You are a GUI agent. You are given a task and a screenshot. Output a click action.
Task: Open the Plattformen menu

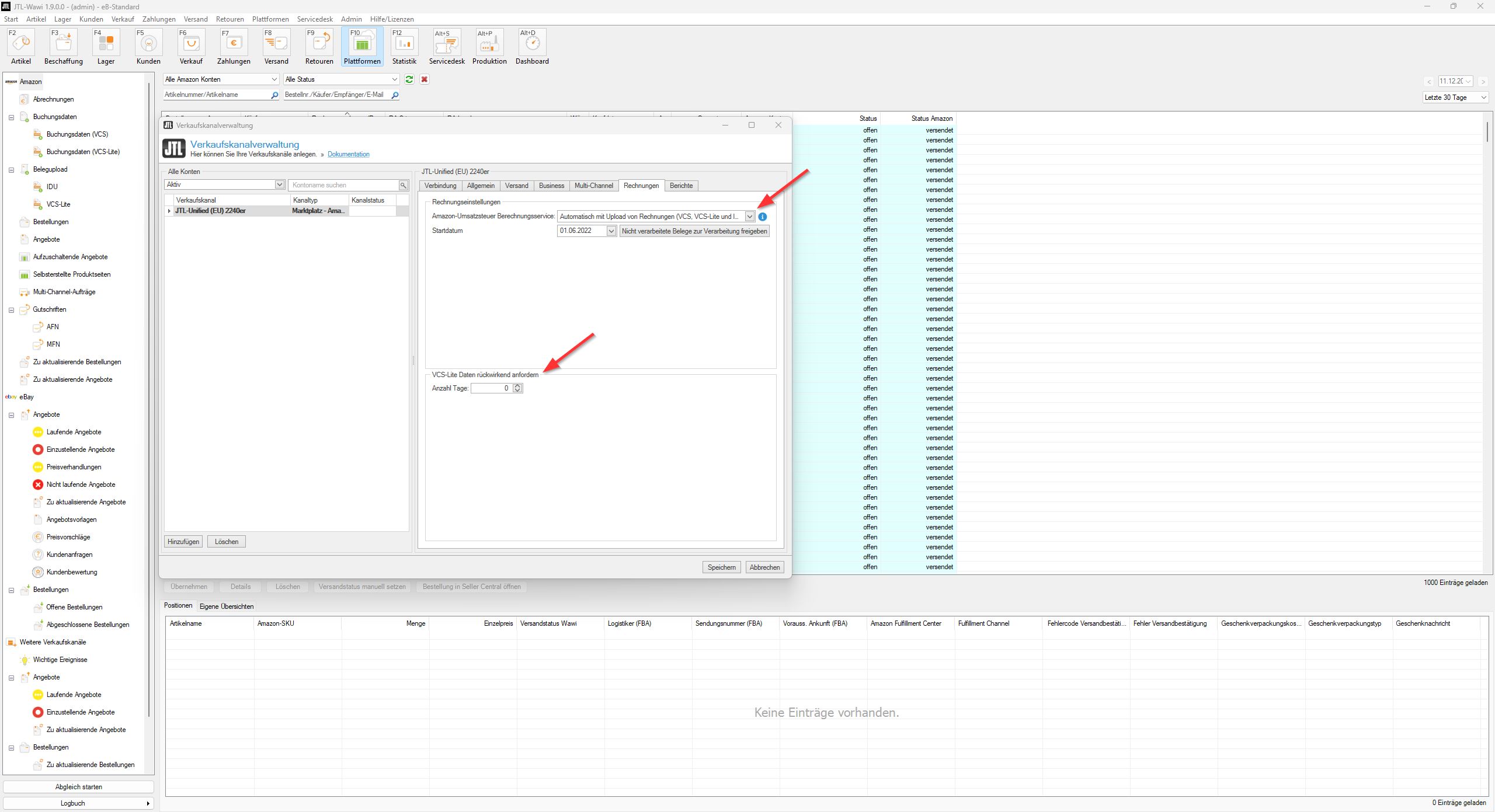(x=270, y=19)
